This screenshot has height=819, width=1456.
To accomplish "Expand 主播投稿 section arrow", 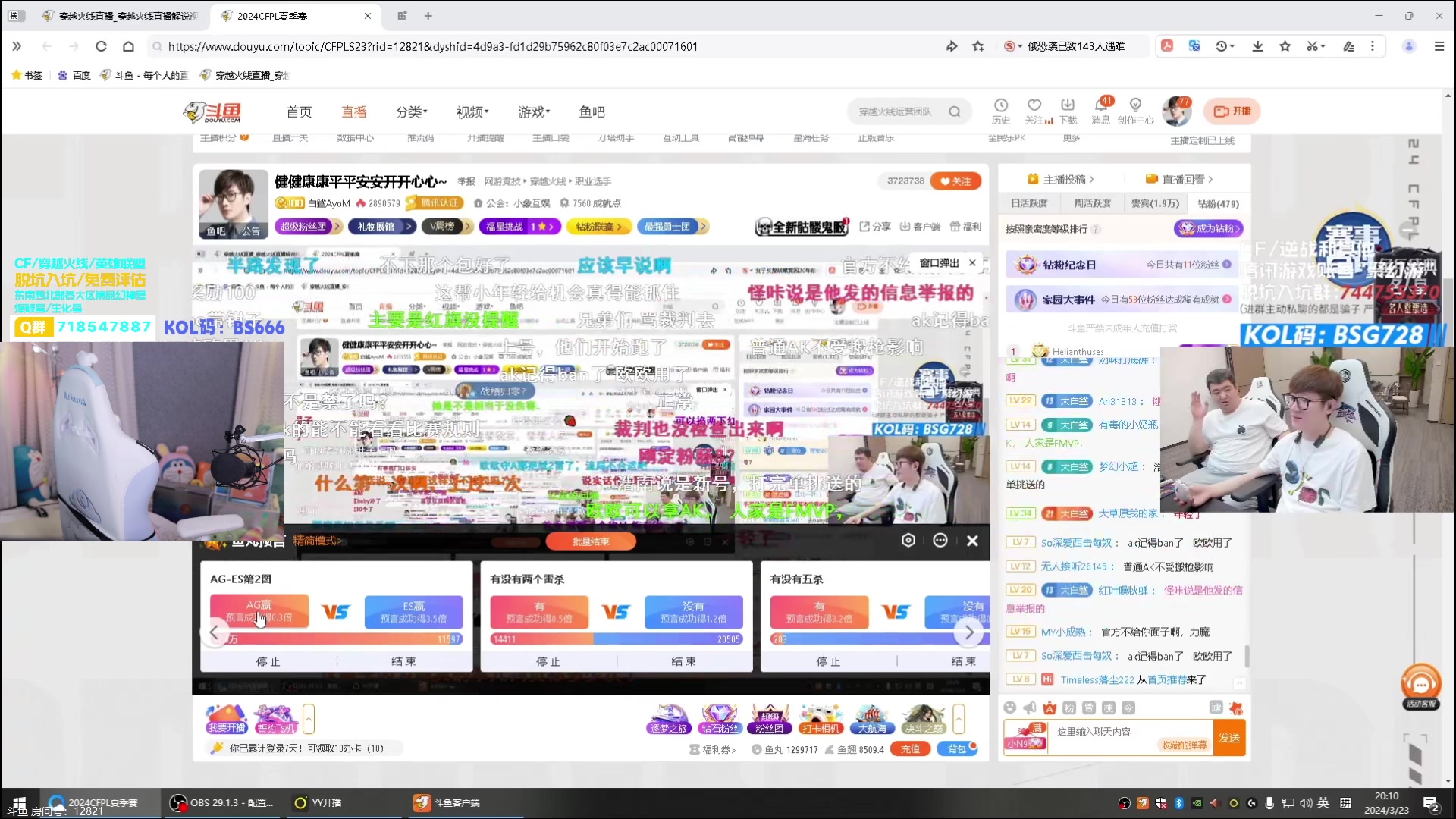I will click(x=1091, y=180).
